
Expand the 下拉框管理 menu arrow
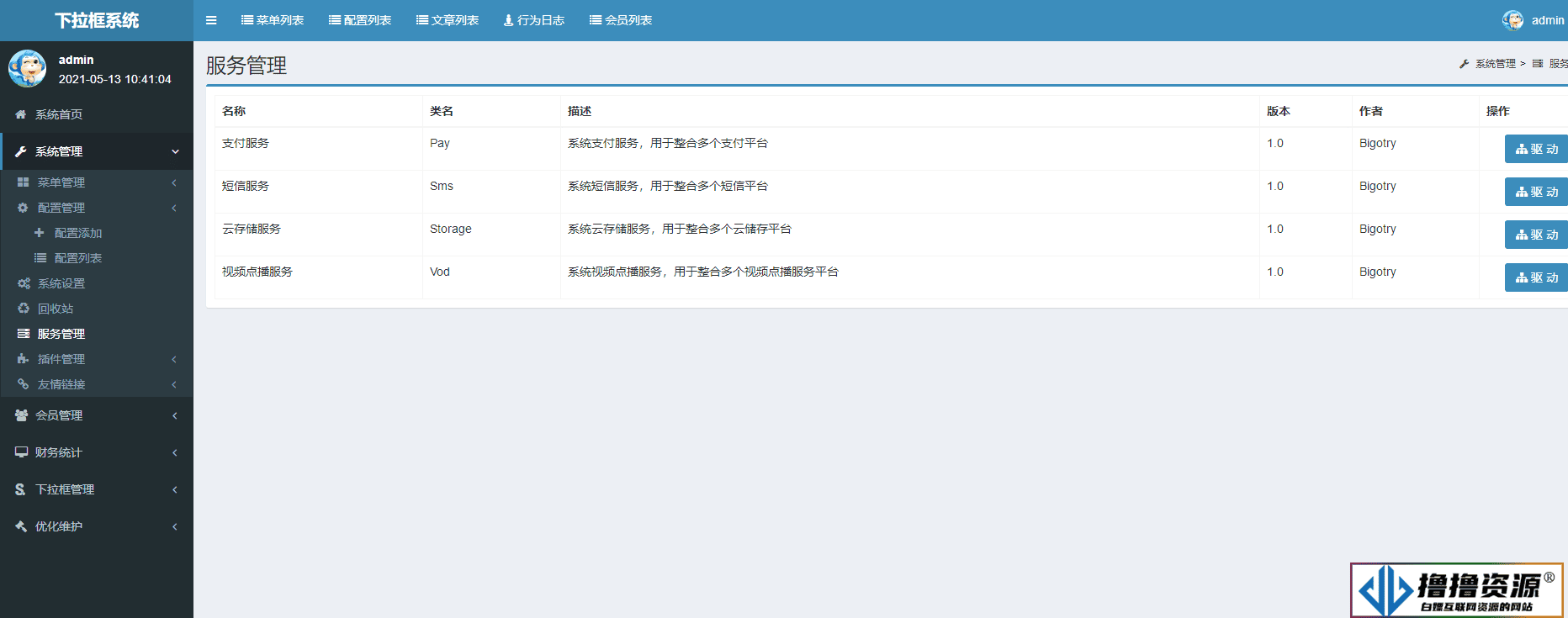click(175, 489)
